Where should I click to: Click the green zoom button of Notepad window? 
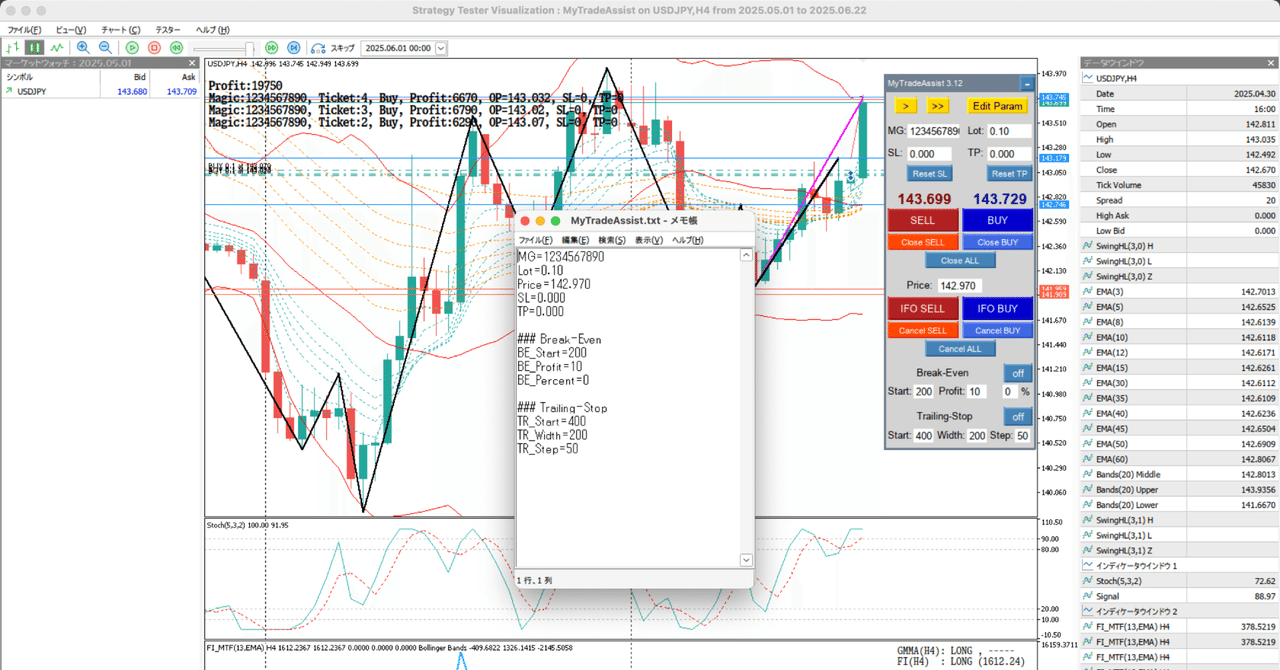556,220
